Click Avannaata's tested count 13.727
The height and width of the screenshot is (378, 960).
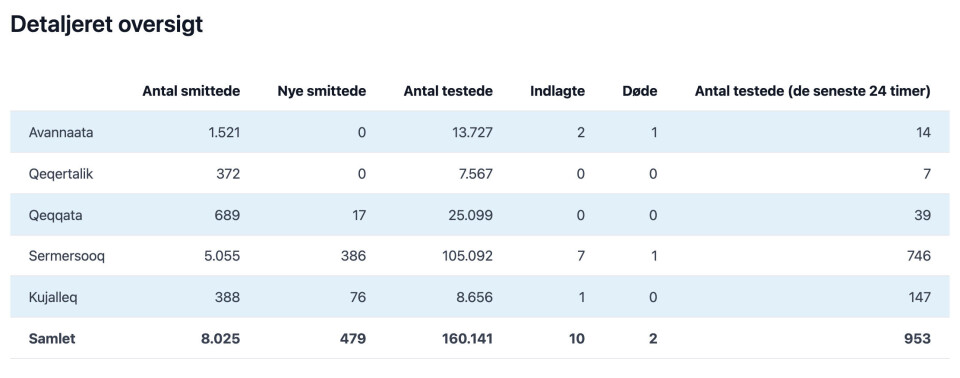coord(473,132)
